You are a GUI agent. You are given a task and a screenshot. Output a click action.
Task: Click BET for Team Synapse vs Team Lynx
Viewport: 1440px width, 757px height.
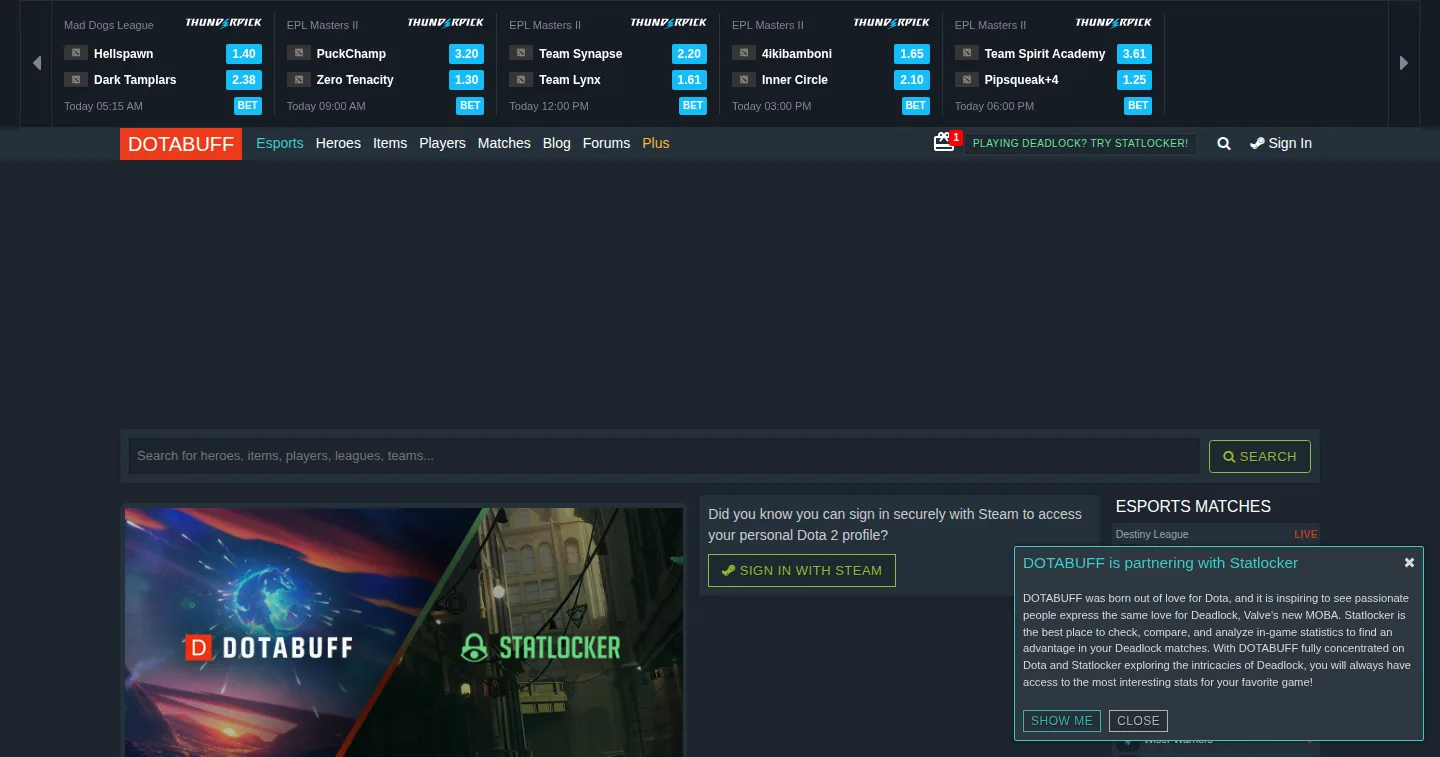click(x=693, y=105)
